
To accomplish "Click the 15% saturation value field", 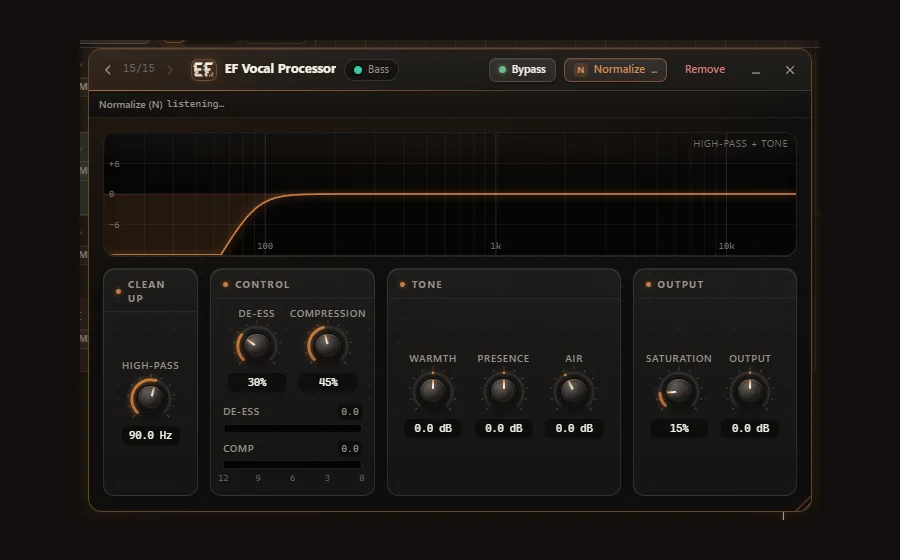I will pyautogui.click(x=679, y=429).
